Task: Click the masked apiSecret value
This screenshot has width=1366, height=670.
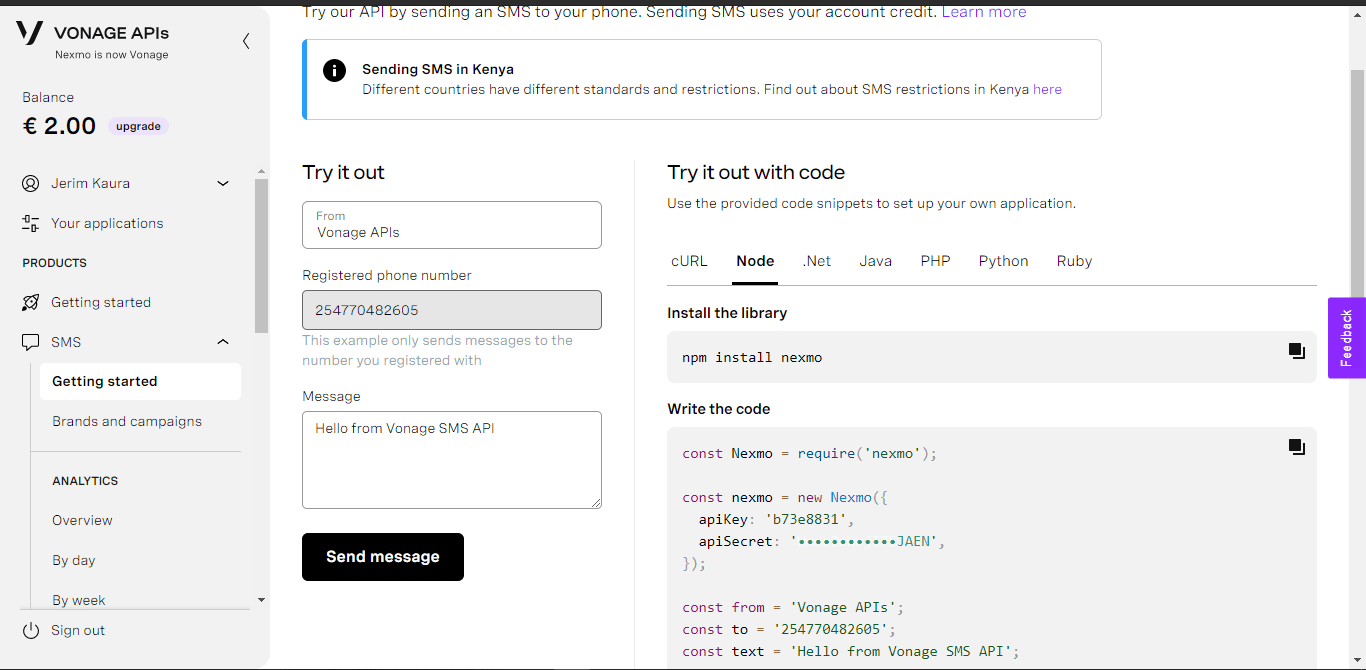Action: tap(867, 541)
